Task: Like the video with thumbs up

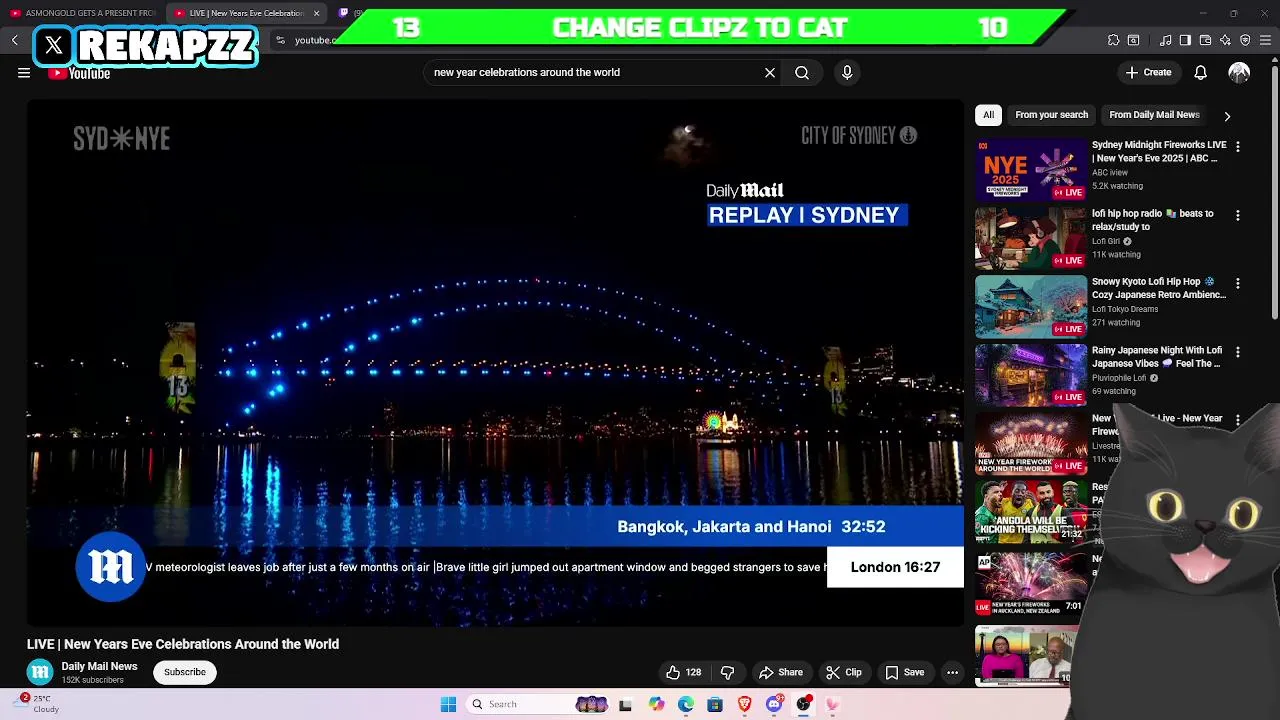Action: pos(684,672)
